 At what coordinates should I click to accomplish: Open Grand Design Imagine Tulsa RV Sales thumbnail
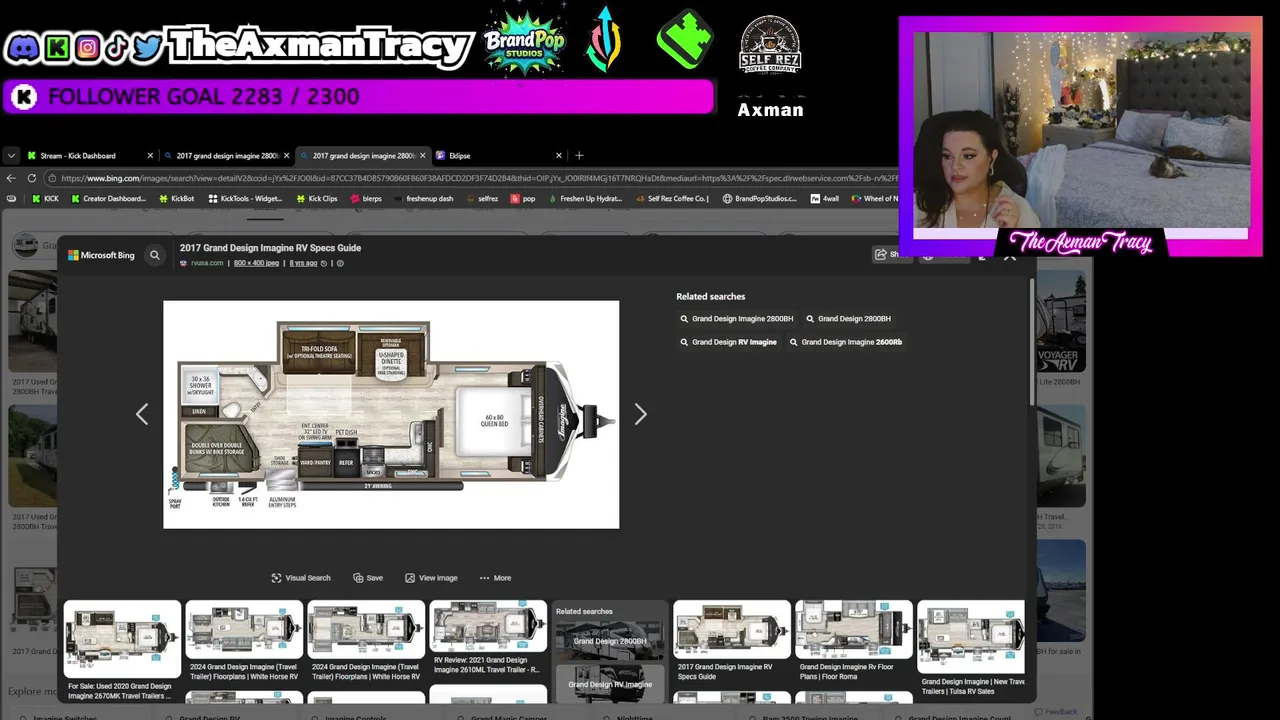point(972,635)
